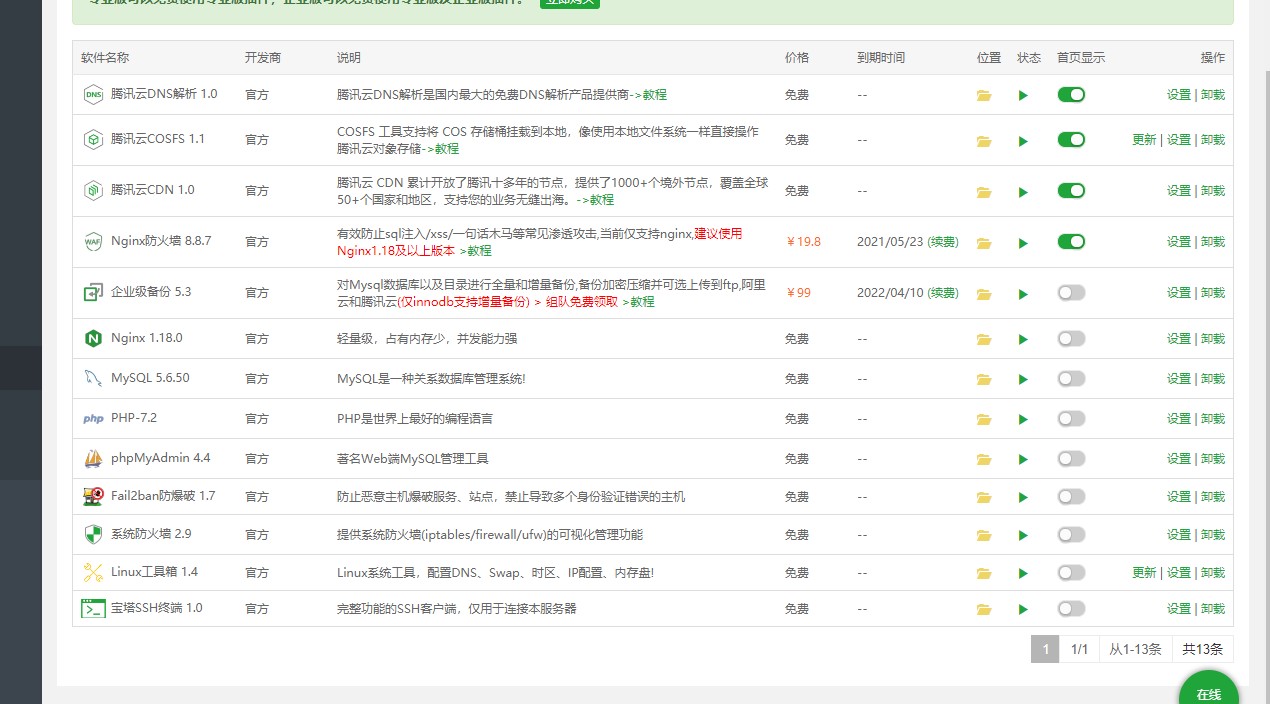Click the 到期时间 column header

coord(881,58)
